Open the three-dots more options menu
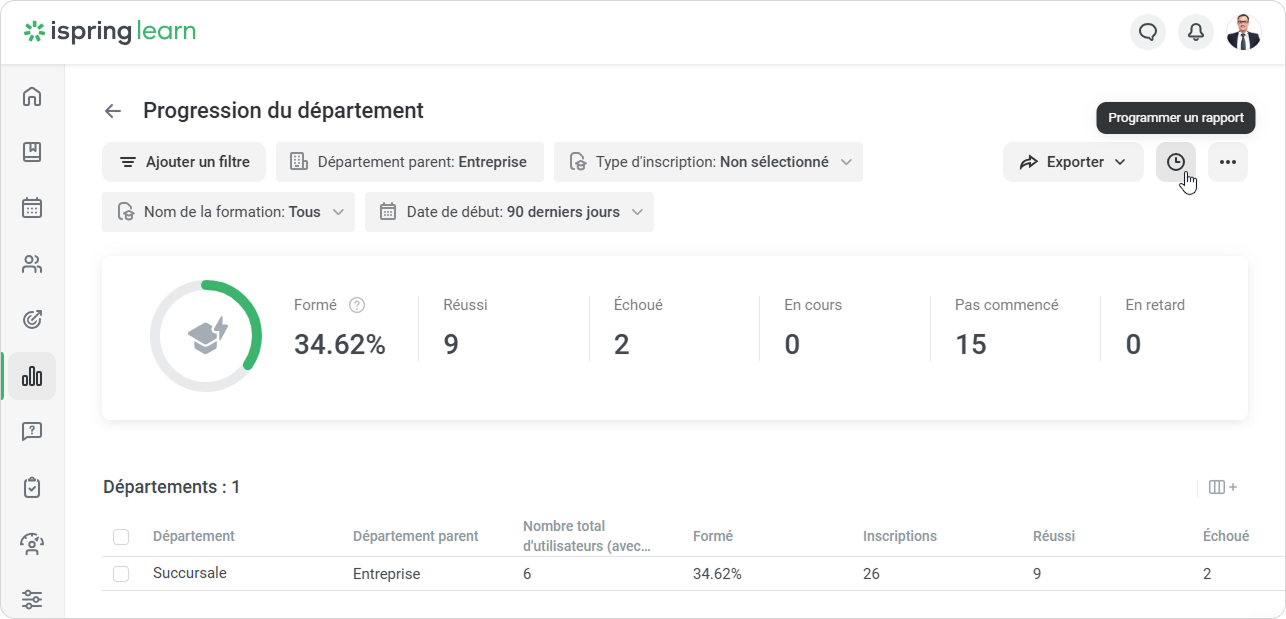The width and height of the screenshot is (1286, 619). (1227, 162)
